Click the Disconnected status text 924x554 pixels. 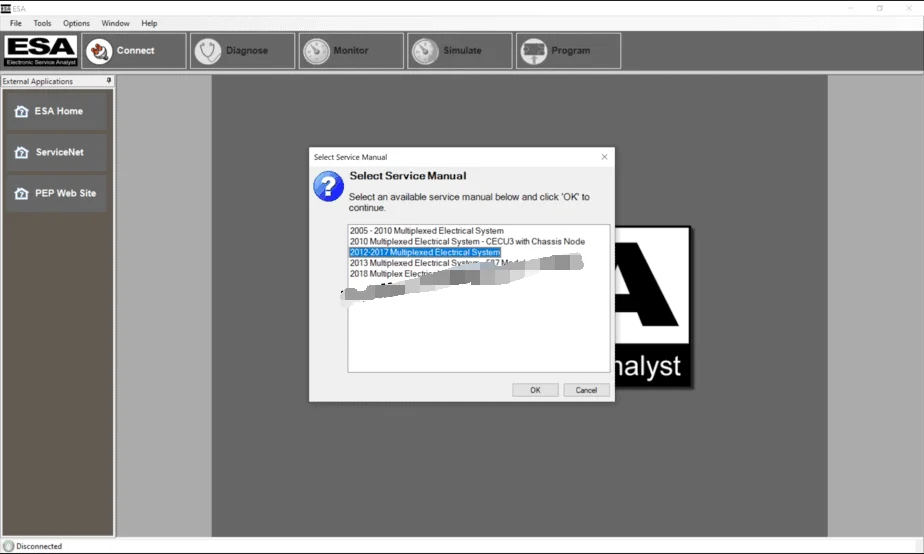(x=39, y=546)
